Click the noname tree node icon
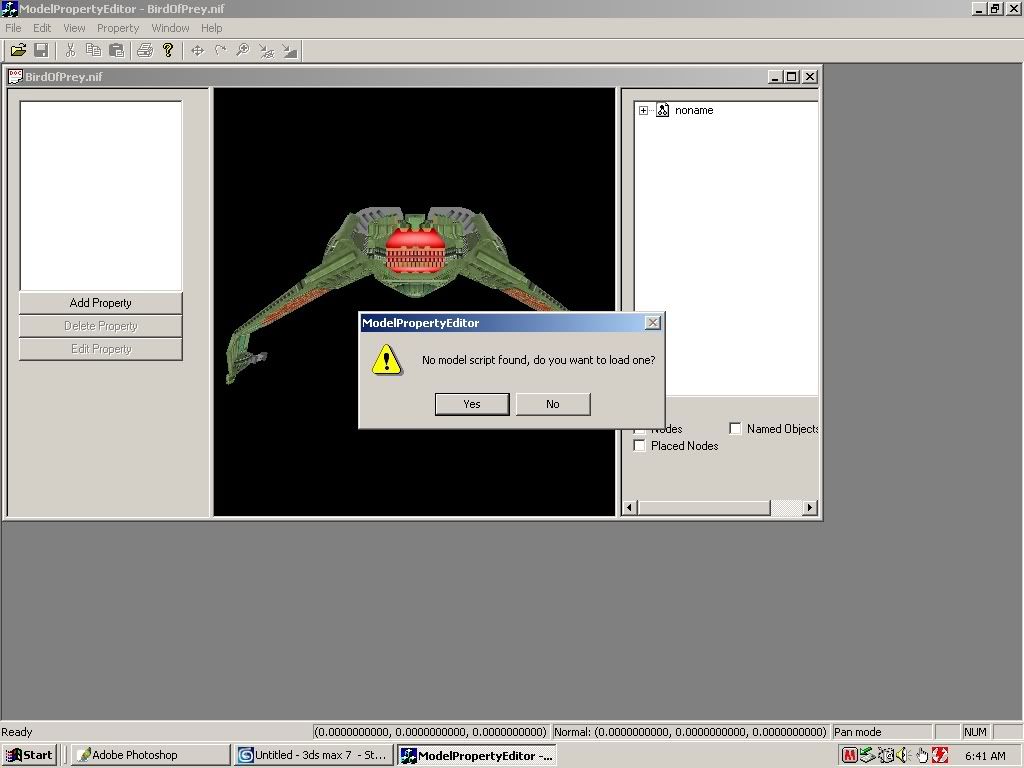1024x768 pixels. coord(662,110)
